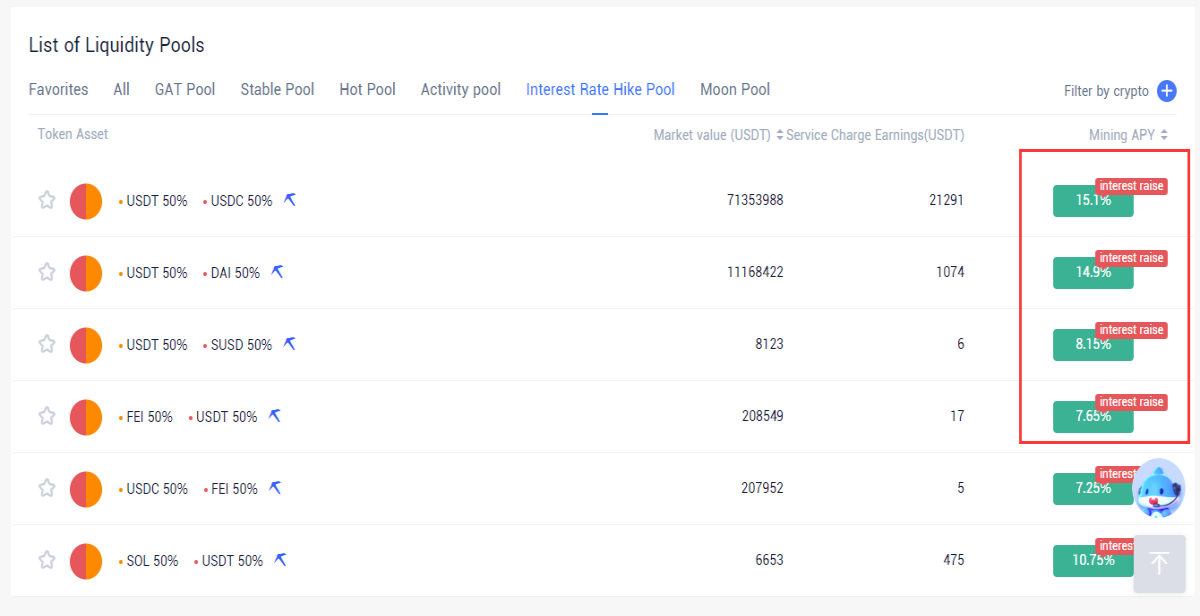This screenshot has height=616, width=1200.
Task: Click the interest raise badge on USDT/SUSD row
Action: [x=1131, y=330]
